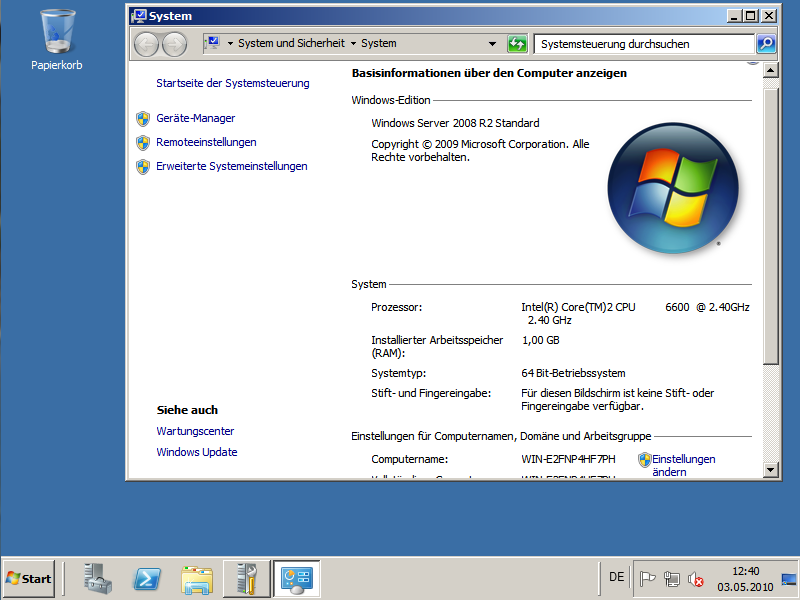Open Wartungscenter link
800x600 pixels.
(x=195, y=431)
